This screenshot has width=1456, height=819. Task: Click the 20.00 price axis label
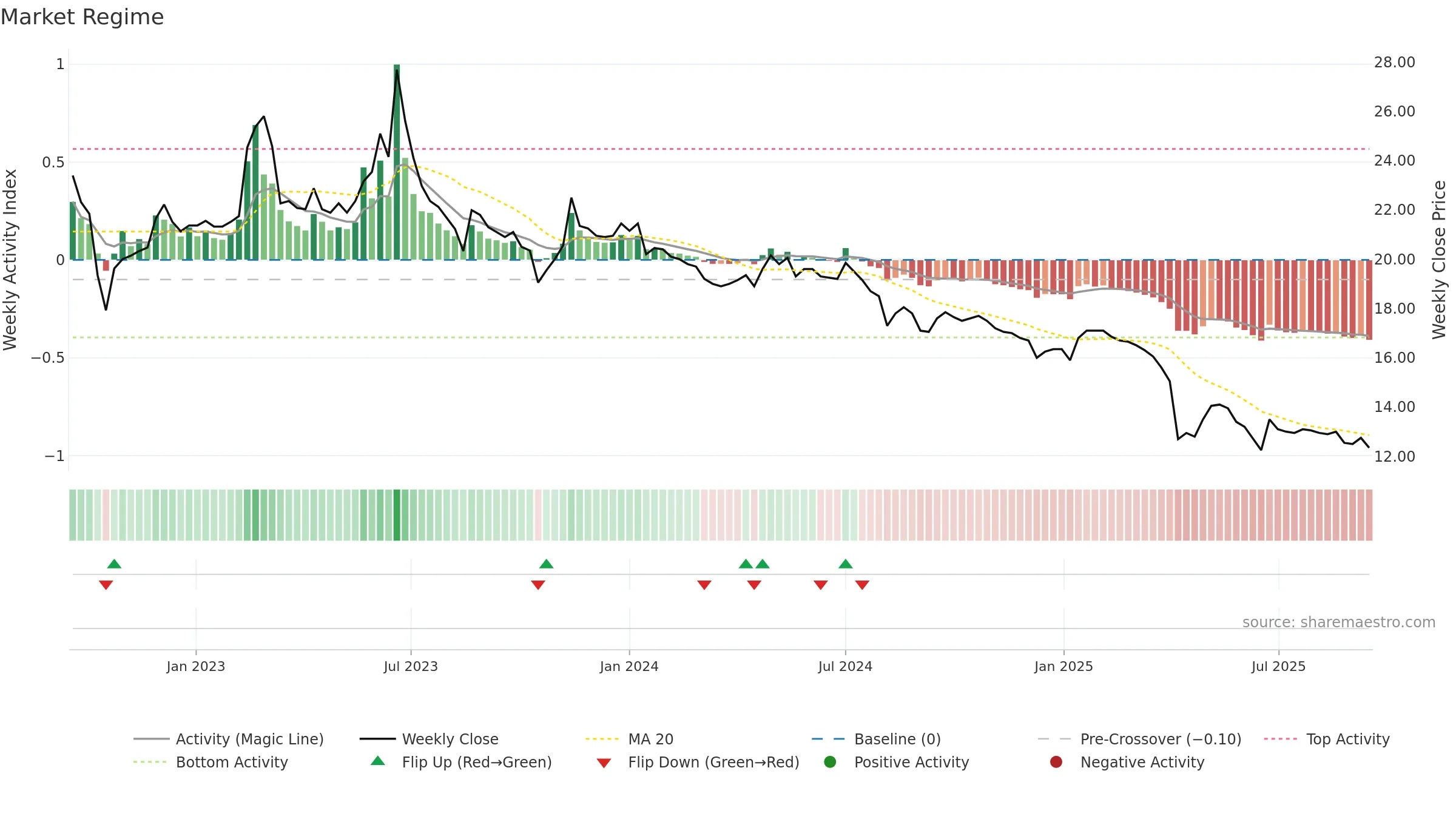(x=1394, y=259)
